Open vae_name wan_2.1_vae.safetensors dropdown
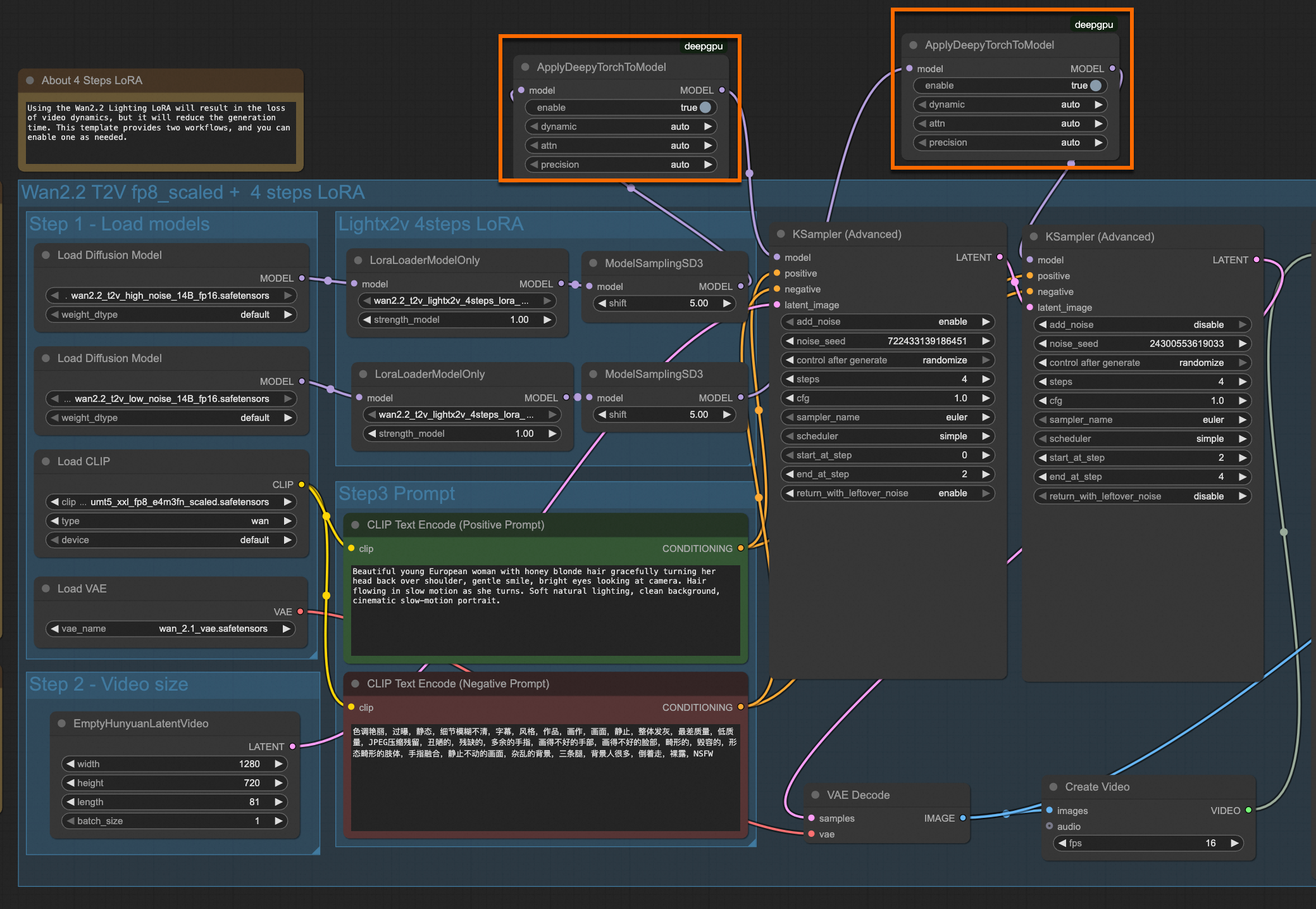 171,629
